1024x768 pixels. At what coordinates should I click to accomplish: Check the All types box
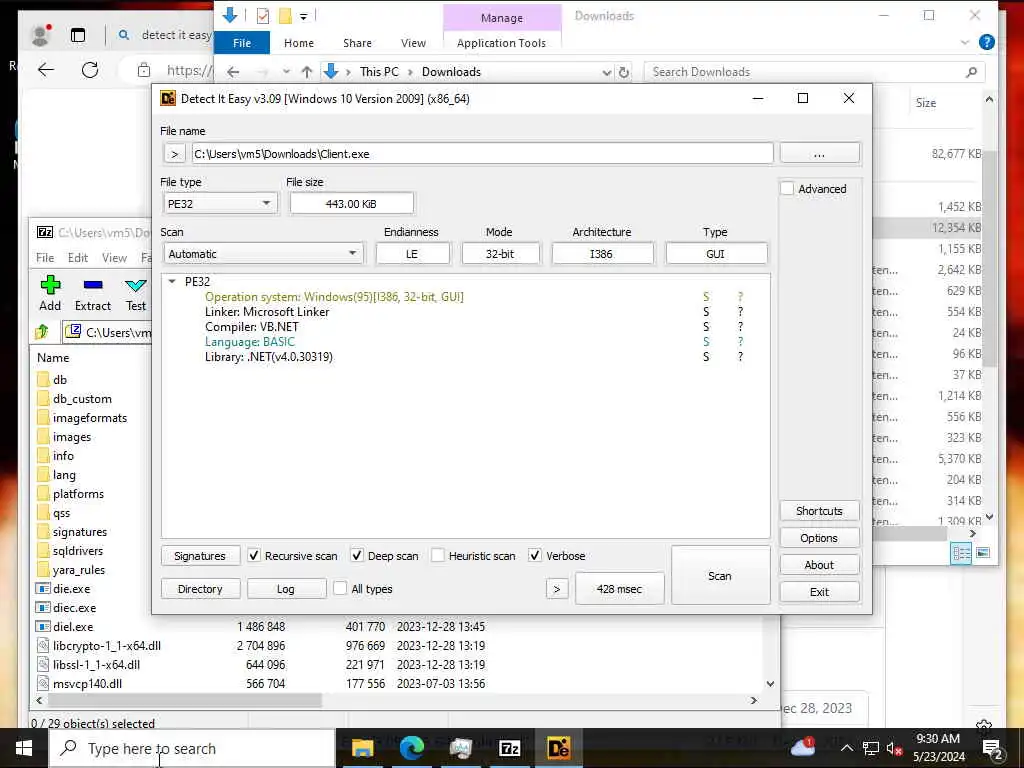340,588
